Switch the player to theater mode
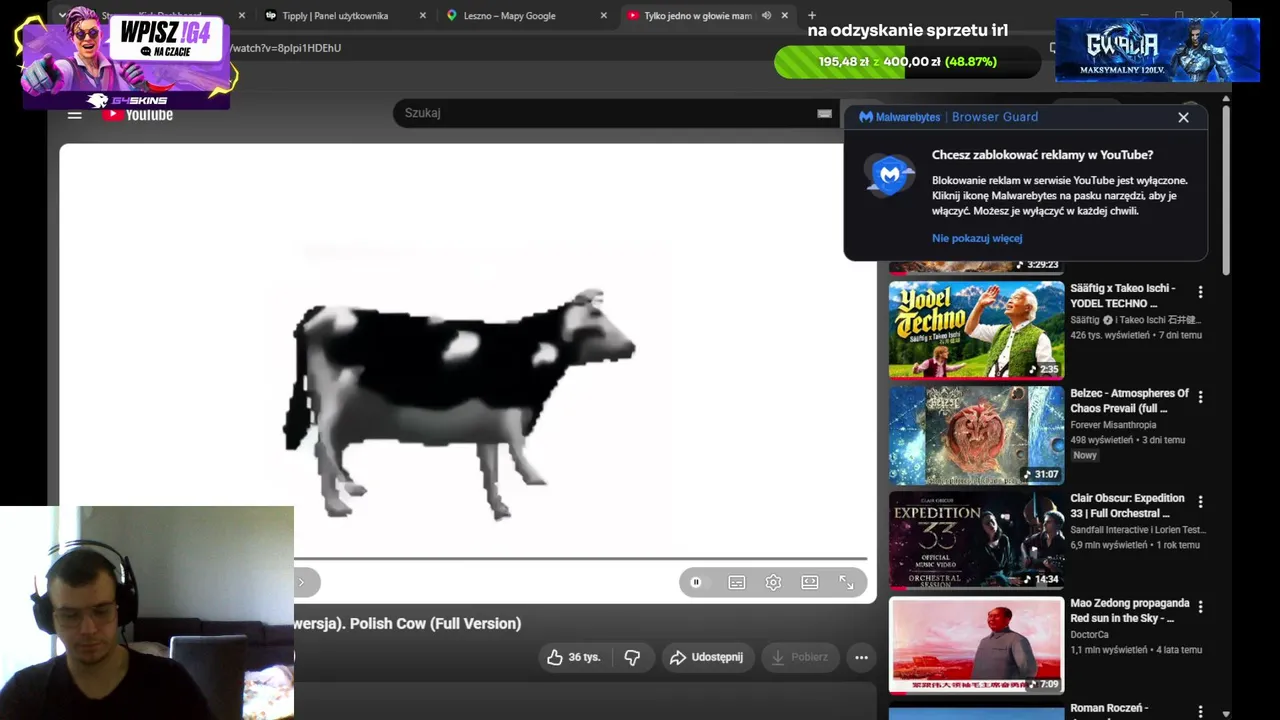1280x720 pixels. pos(810,582)
